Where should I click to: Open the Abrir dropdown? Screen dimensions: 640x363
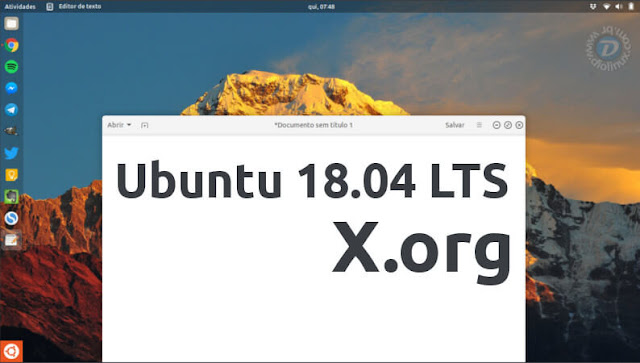click(119, 125)
